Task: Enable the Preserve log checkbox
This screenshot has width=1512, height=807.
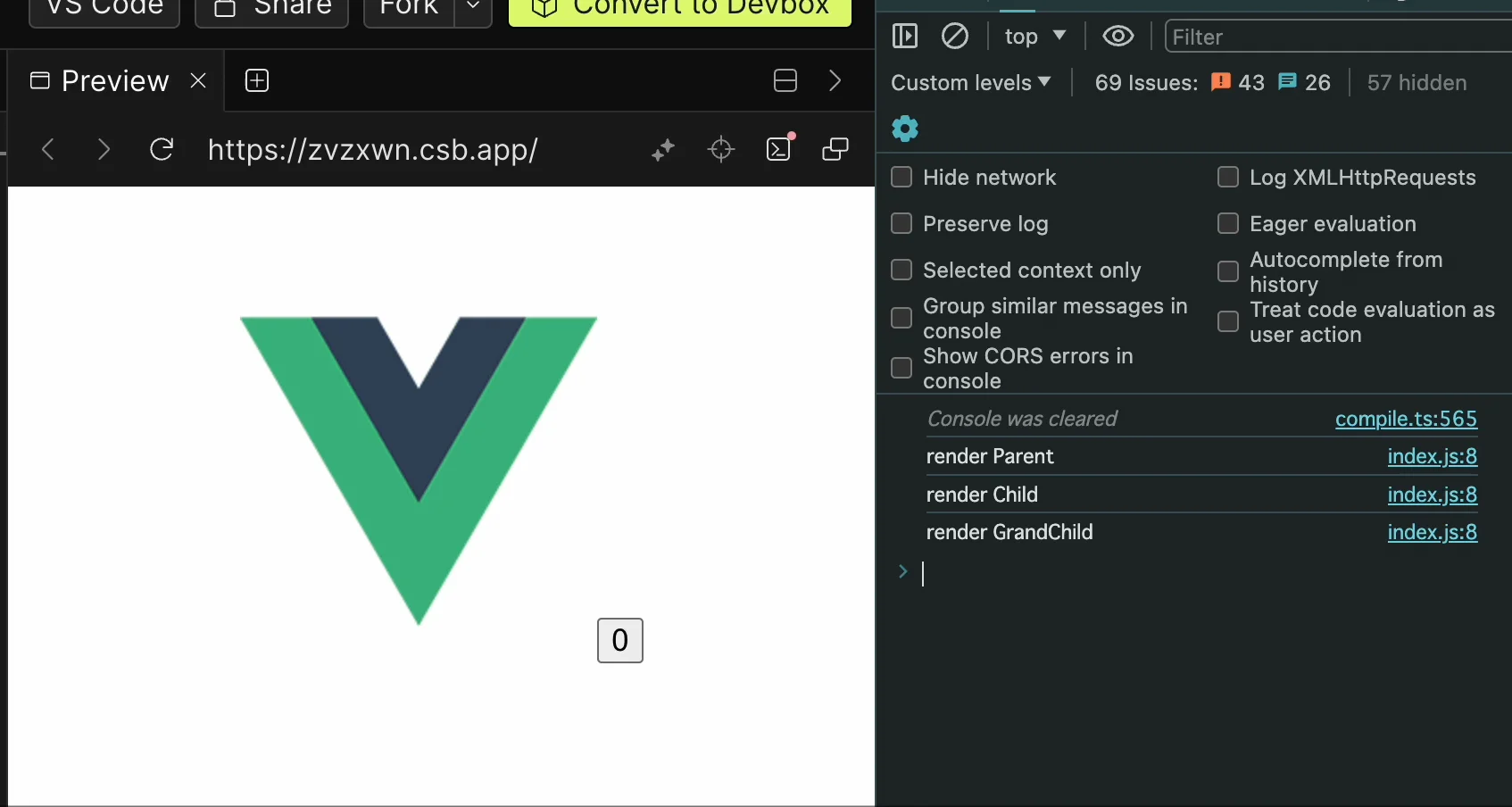Action: click(901, 223)
